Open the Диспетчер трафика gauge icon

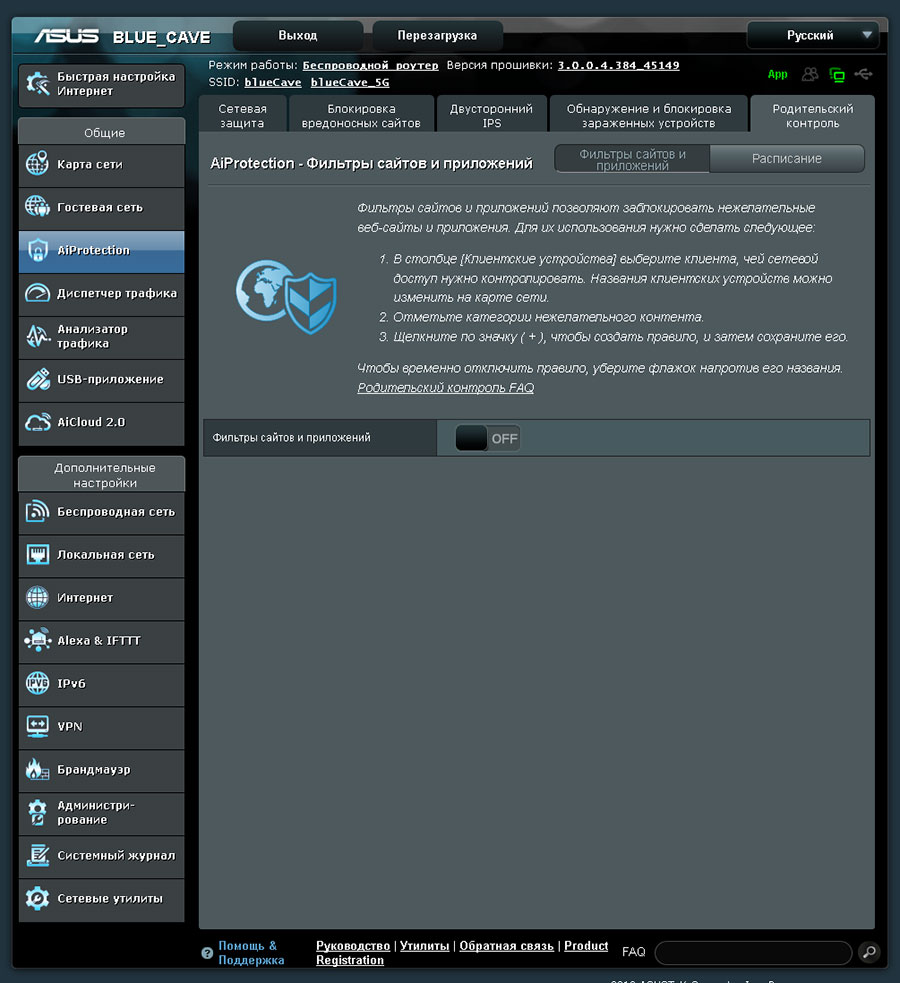click(38, 293)
